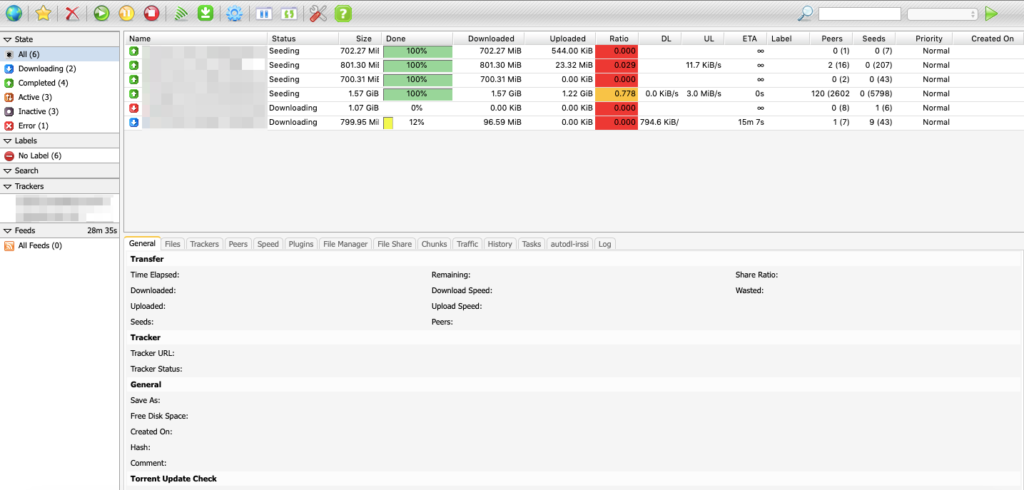The image size is (1024, 490).
Task: Toggle the panel icon with blue pause bars
Action: tap(264, 12)
